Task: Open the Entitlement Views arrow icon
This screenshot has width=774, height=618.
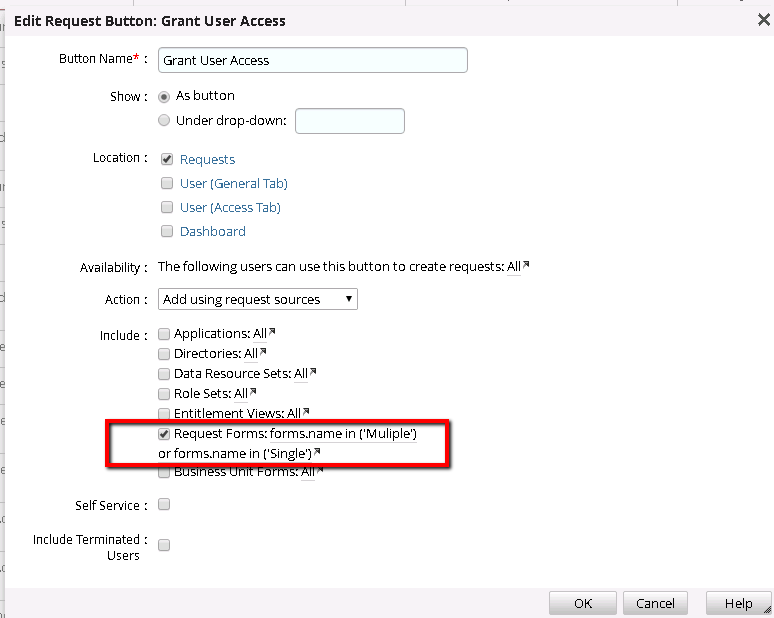Action: (x=306, y=412)
